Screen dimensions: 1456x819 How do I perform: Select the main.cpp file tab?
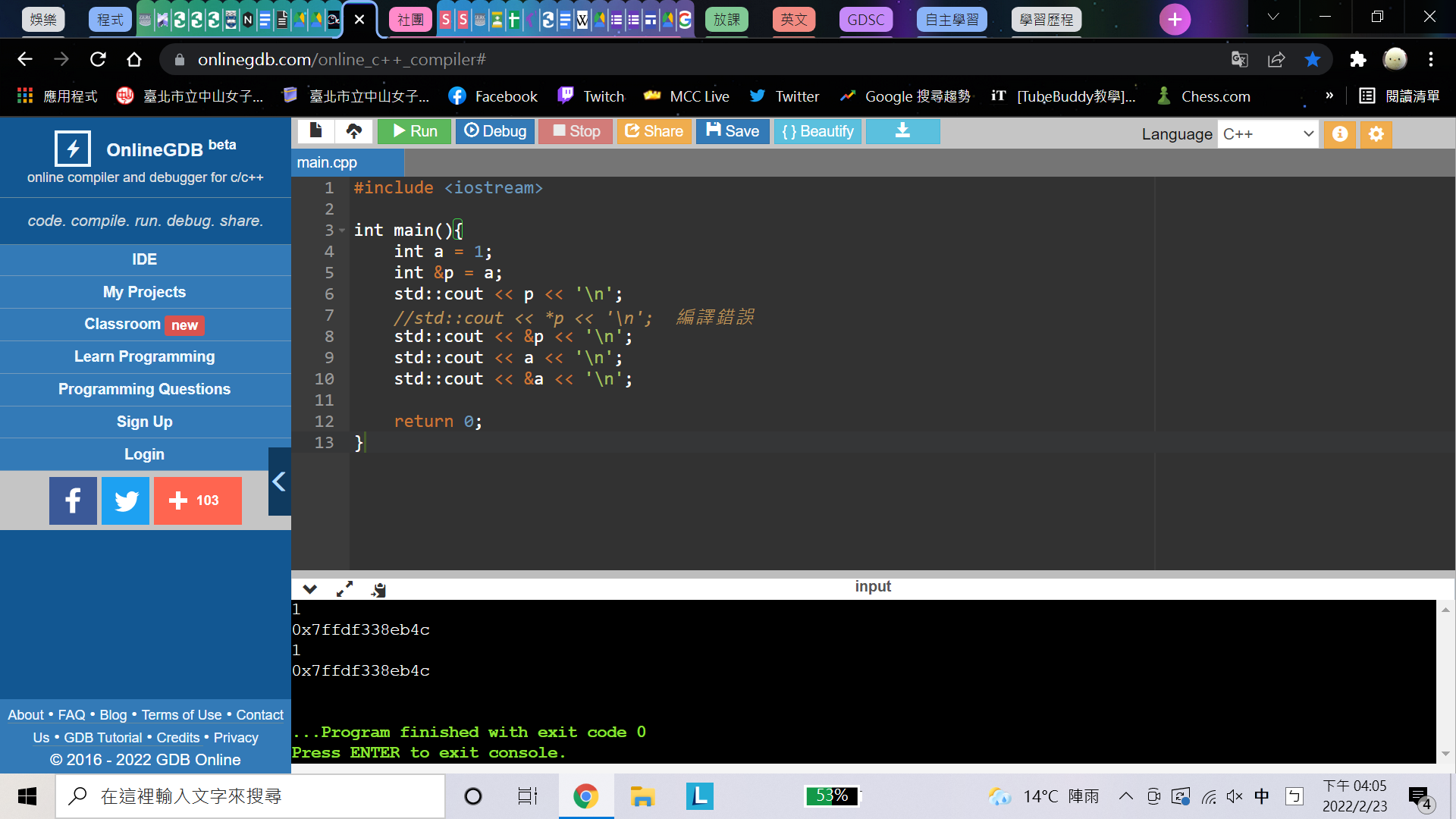[328, 162]
